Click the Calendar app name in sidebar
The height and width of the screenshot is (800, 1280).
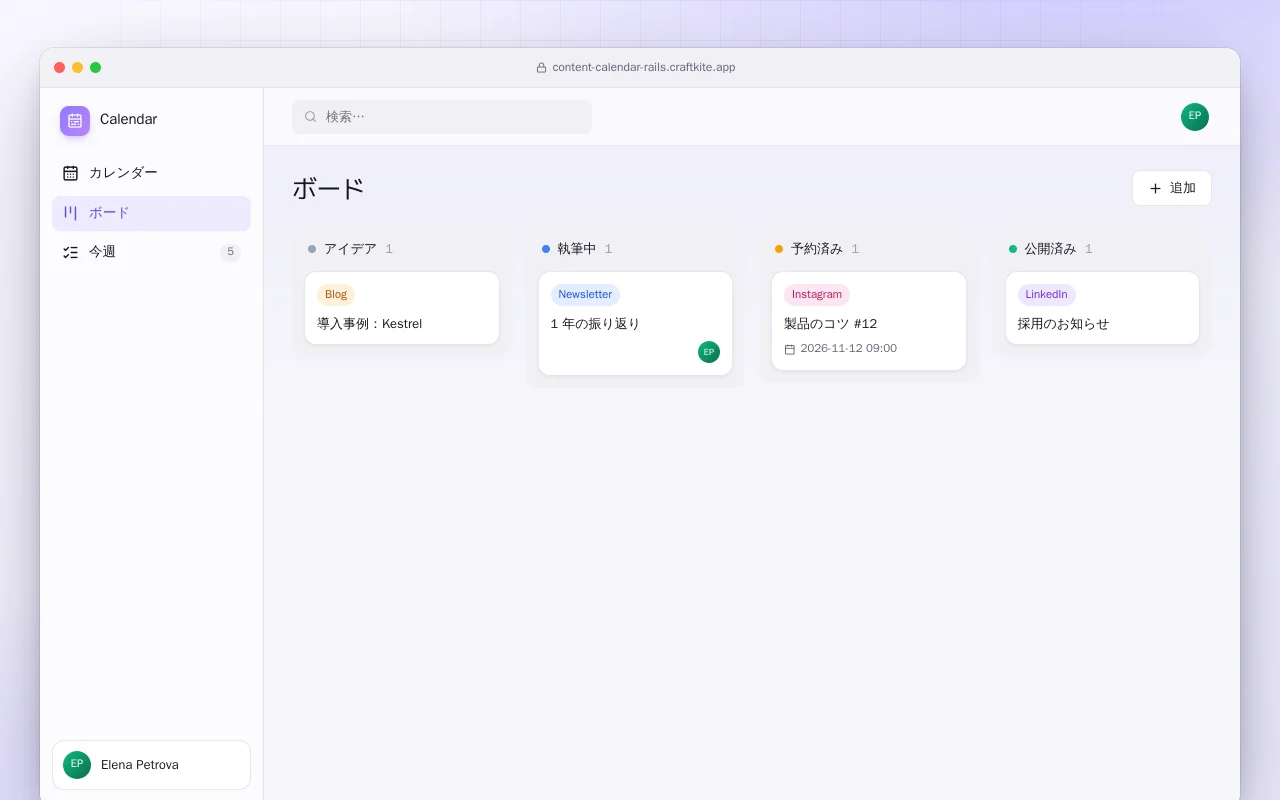129,120
